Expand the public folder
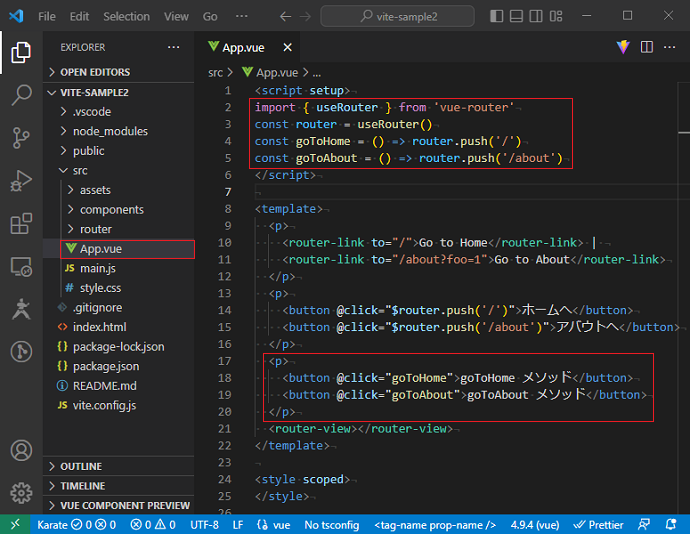 click(119, 151)
